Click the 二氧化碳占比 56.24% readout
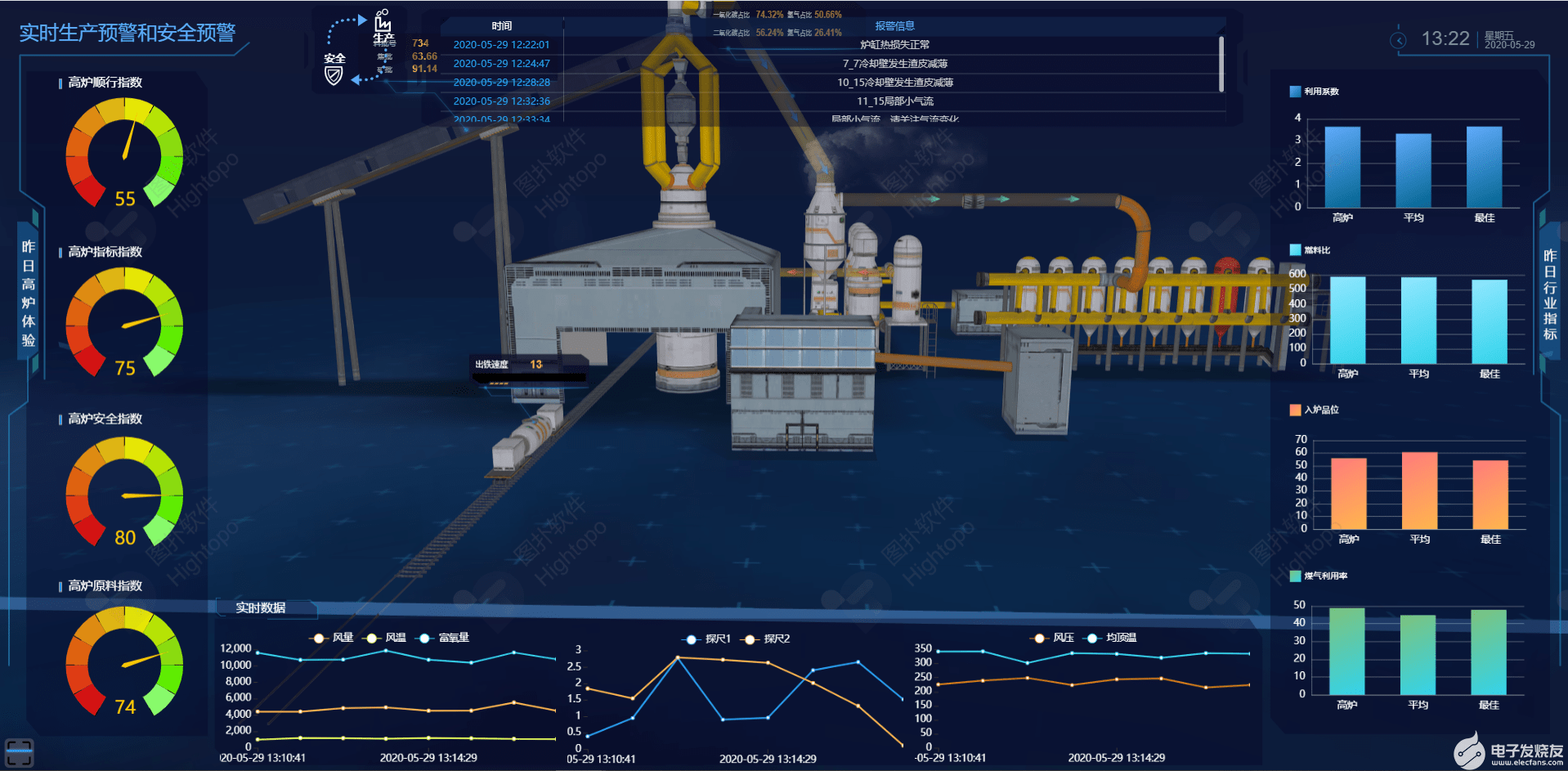This screenshot has height=771, width=1568. (748, 33)
